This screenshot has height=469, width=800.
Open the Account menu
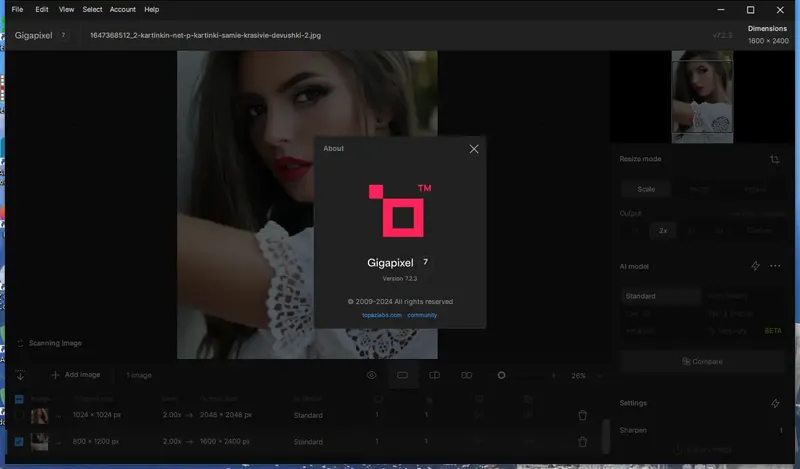tap(122, 9)
